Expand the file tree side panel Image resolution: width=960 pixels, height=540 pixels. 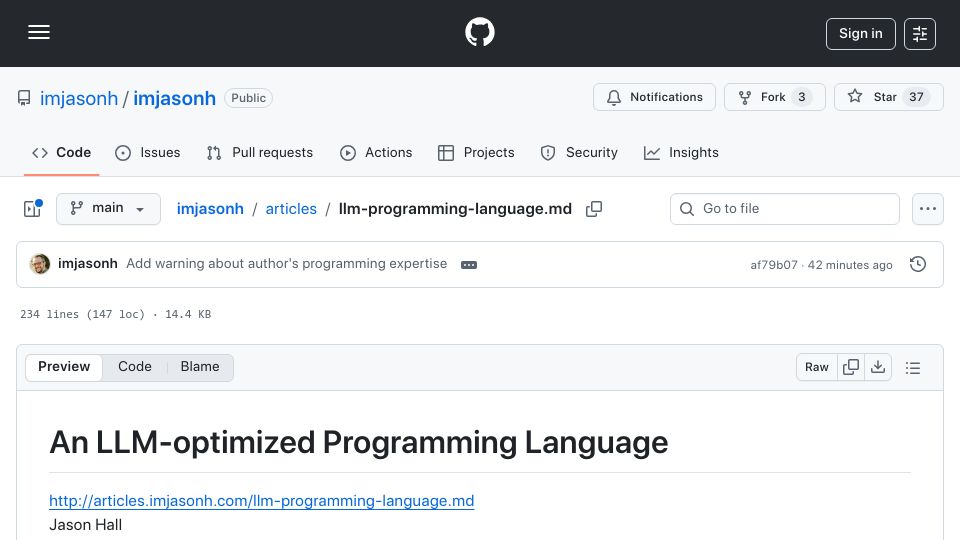point(32,209)
